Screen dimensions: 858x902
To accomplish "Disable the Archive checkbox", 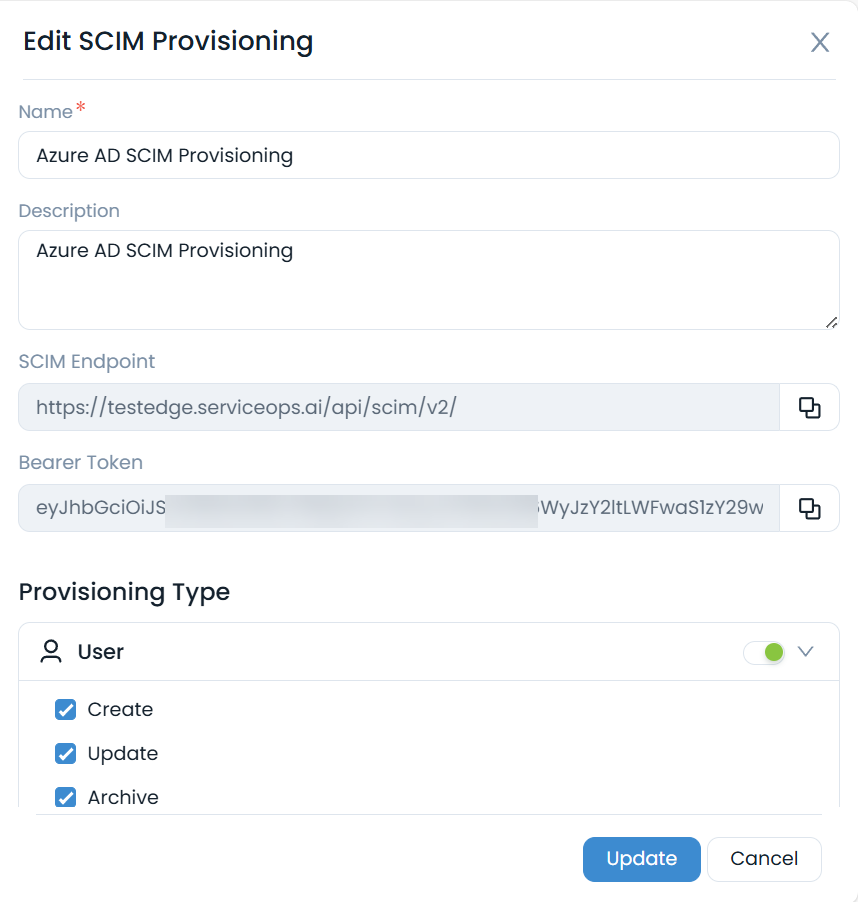I will tap(66, 797).
